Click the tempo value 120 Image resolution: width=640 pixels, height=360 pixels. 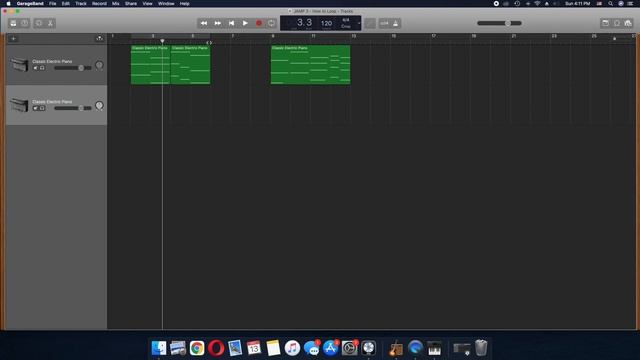(326, 23)
